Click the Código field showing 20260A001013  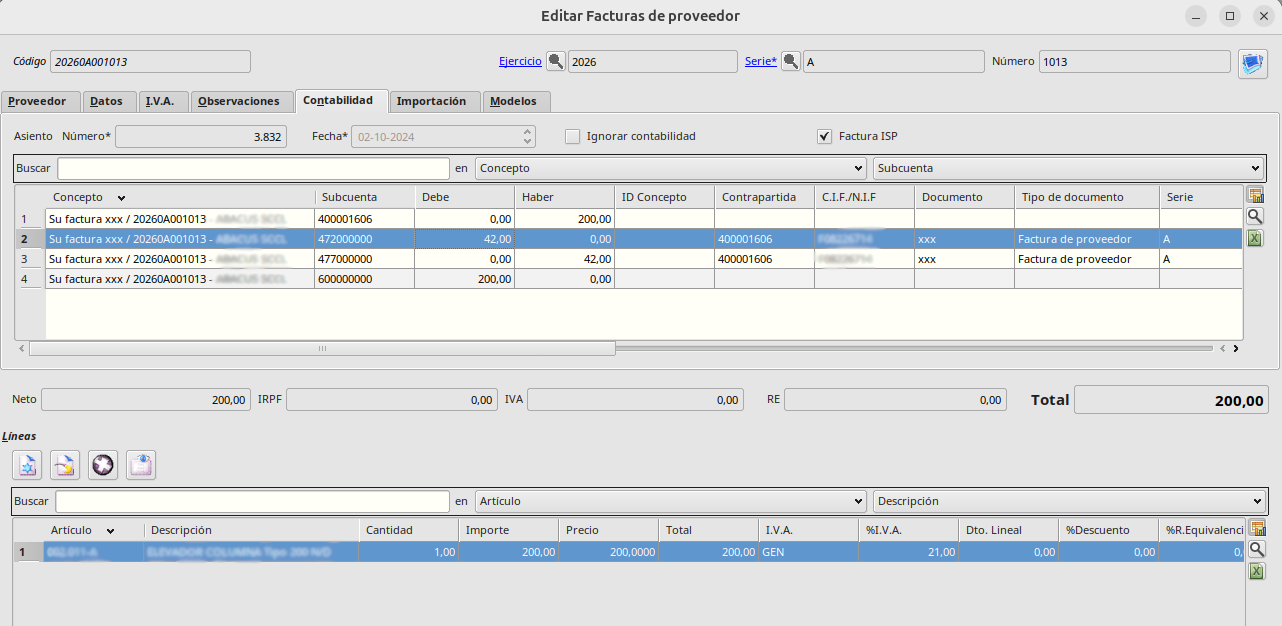pos(150,61)
